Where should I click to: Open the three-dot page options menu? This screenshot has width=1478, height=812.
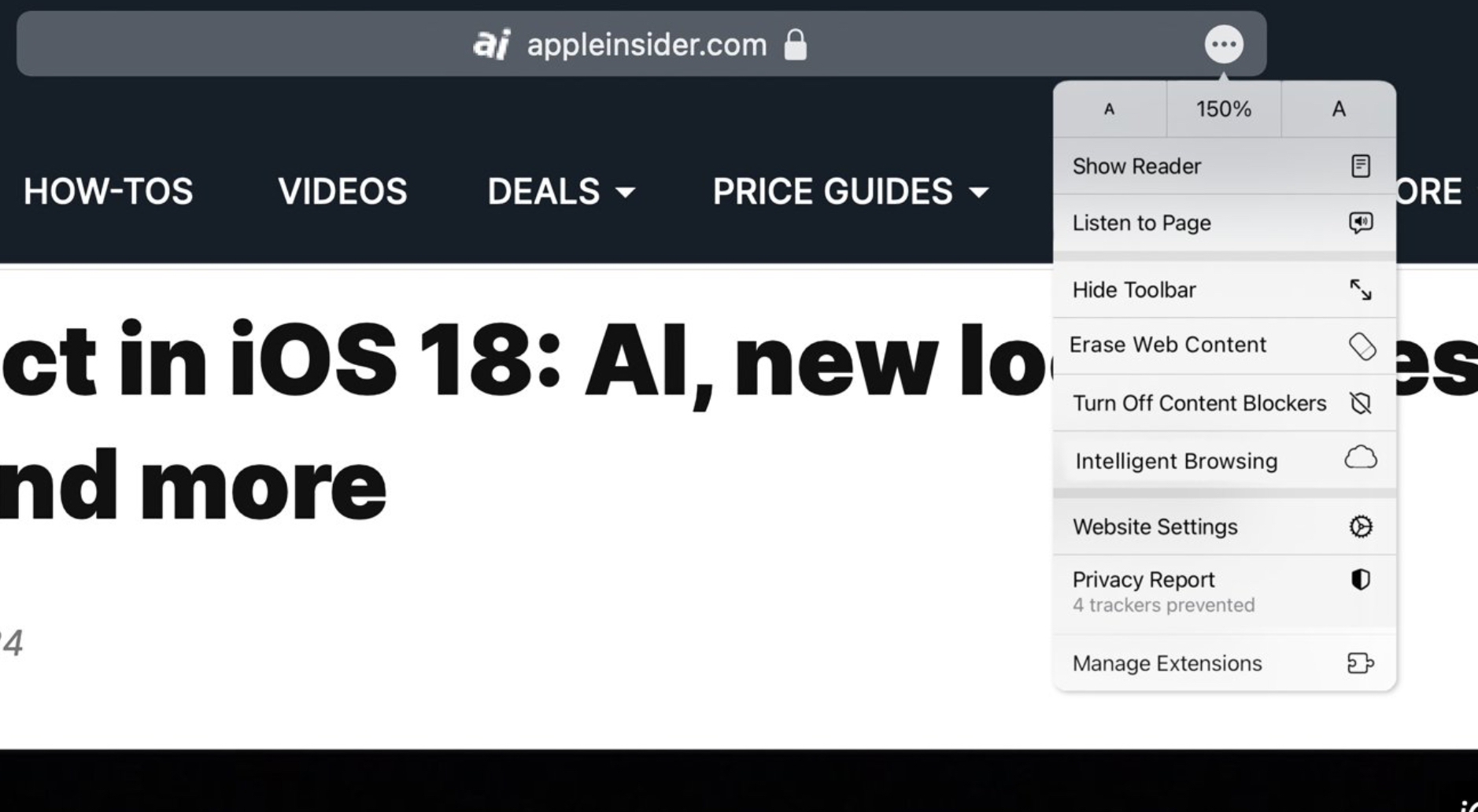coord(1225,45)
